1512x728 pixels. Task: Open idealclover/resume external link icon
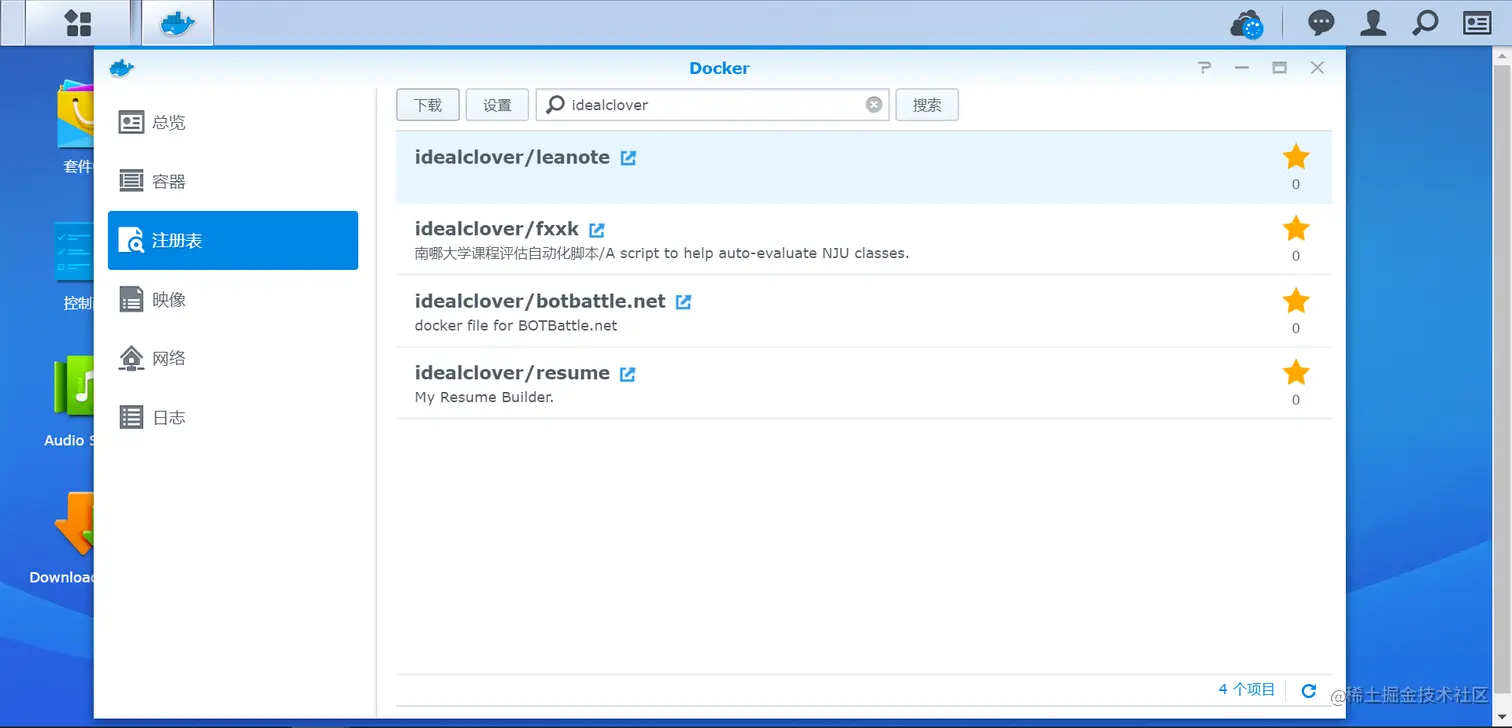tap(627, 374)
